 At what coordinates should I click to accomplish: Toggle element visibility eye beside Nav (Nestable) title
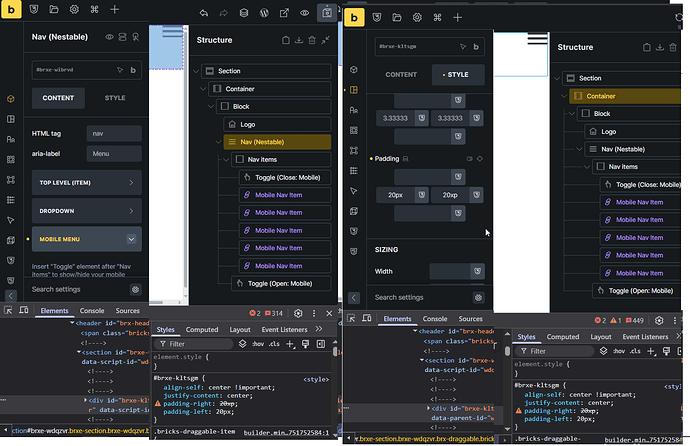coord(109,37)
